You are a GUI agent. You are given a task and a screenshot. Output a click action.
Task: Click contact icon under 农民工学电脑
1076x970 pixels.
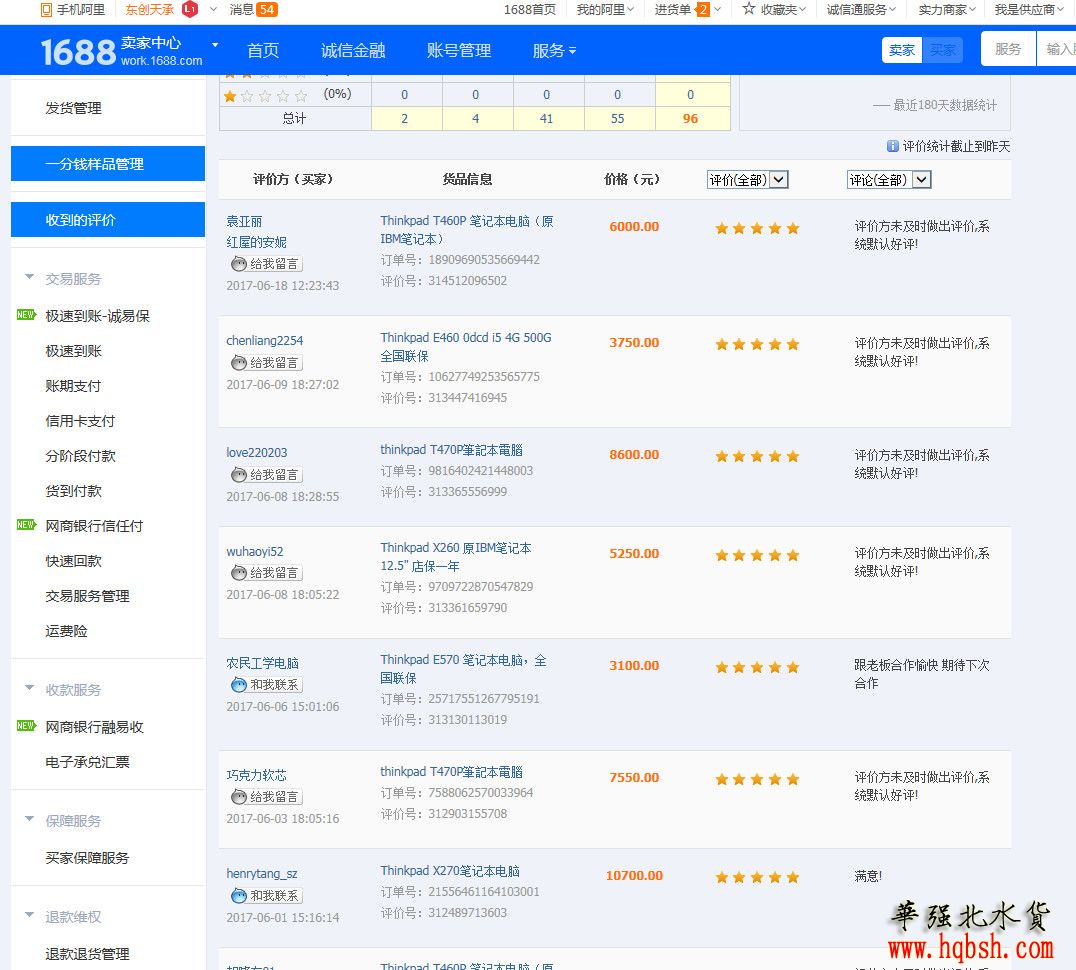point(239,684)
